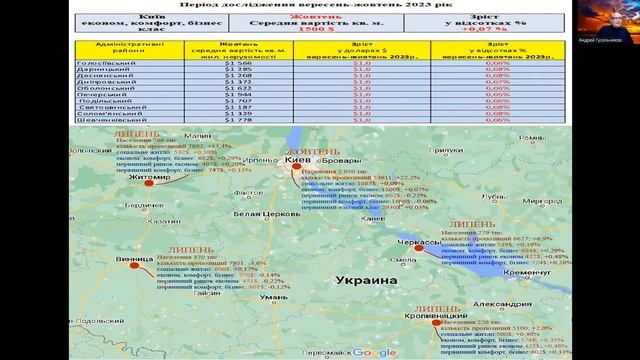Click the '$1 778' price cell for Шевченківський
The image size is (640, 360).
click(238, 120)
